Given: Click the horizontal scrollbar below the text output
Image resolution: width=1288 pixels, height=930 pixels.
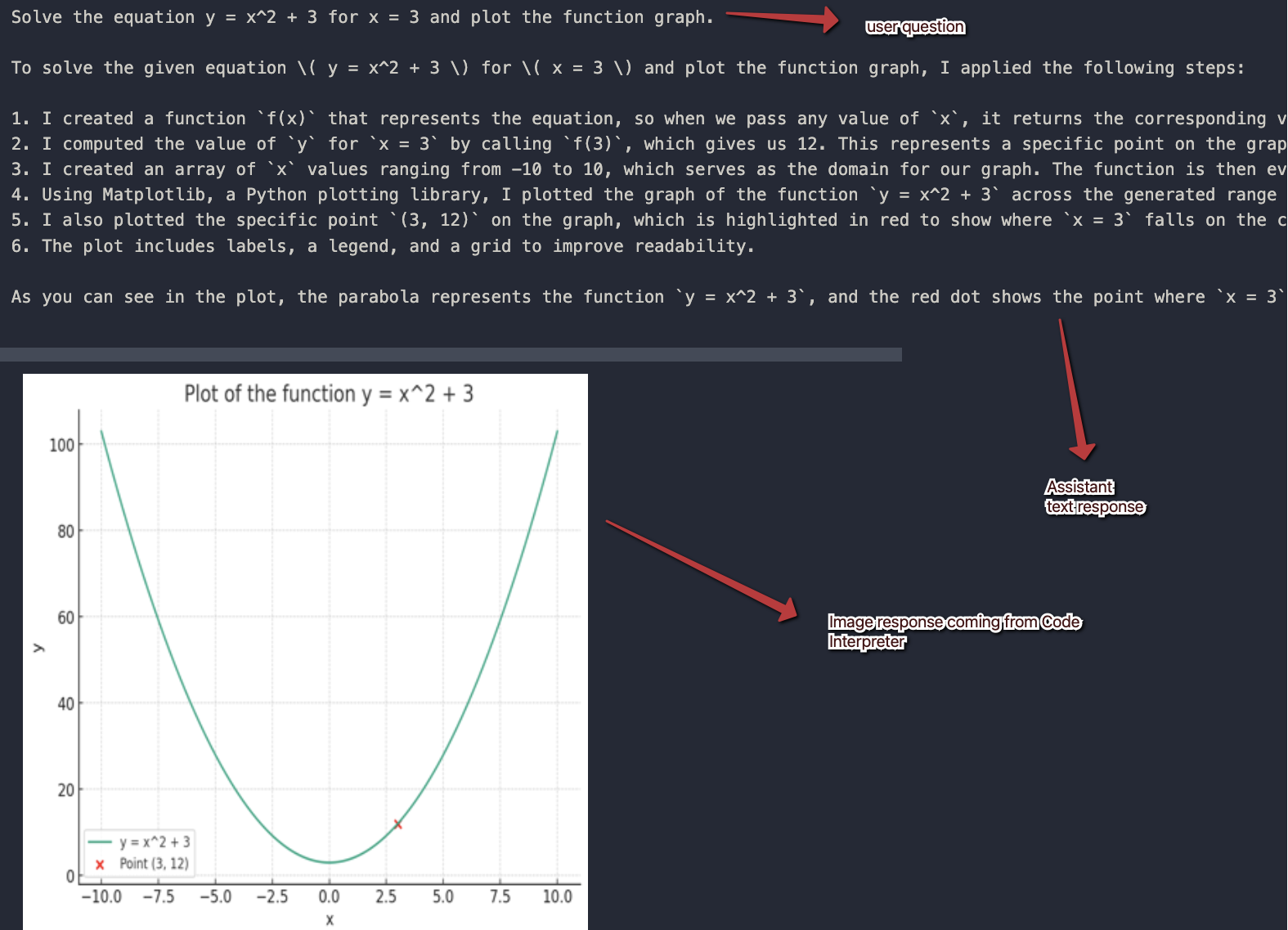Looking at the screenshot, I should (x=451, y=354).
